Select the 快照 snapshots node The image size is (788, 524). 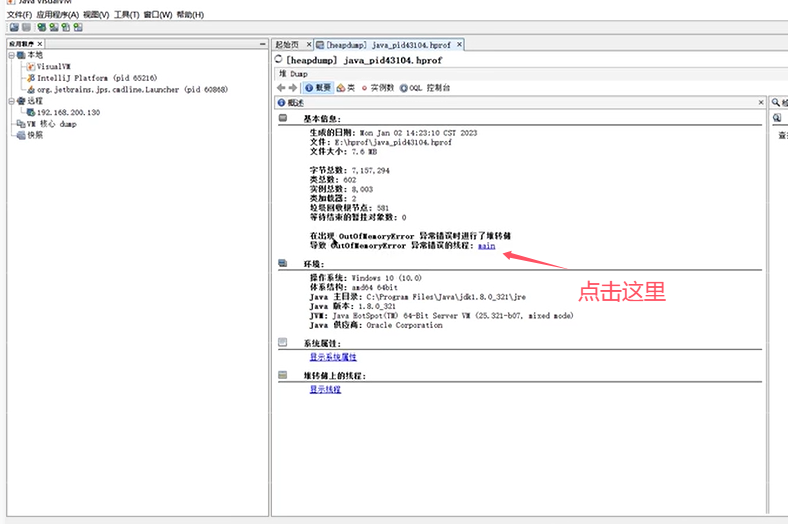pos(35,135)
